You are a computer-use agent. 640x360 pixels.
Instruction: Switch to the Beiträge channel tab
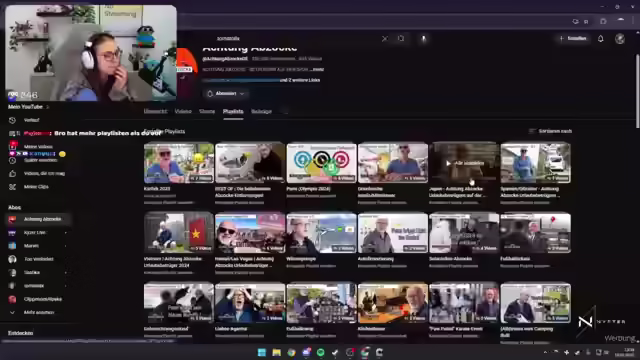pos(261,111)
